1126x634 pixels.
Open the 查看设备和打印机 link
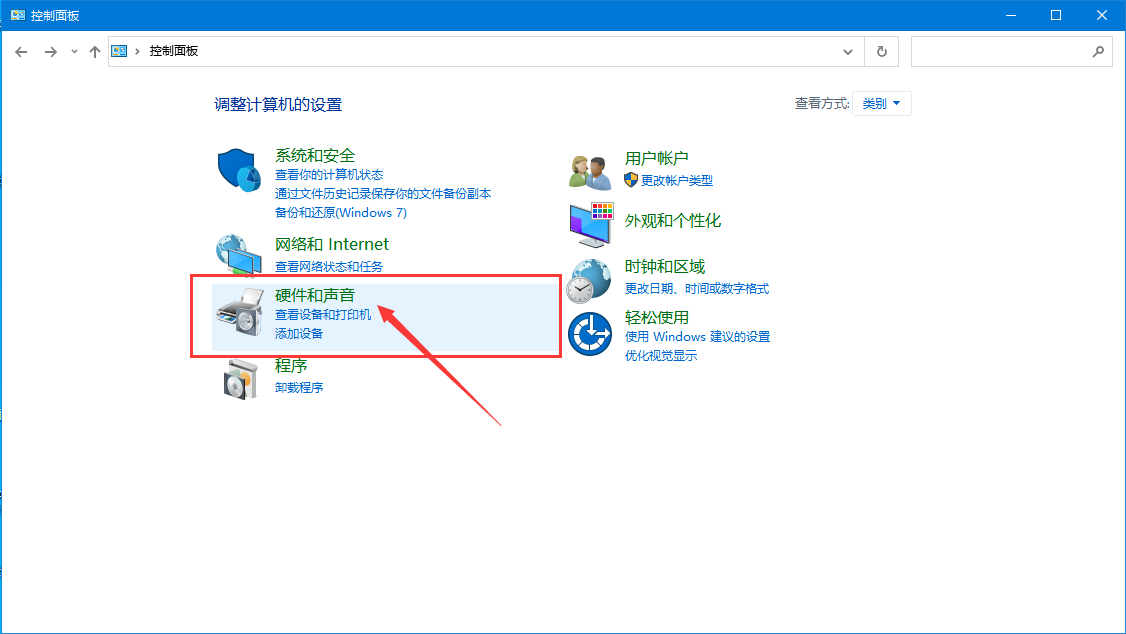click(x=323, y=314)
